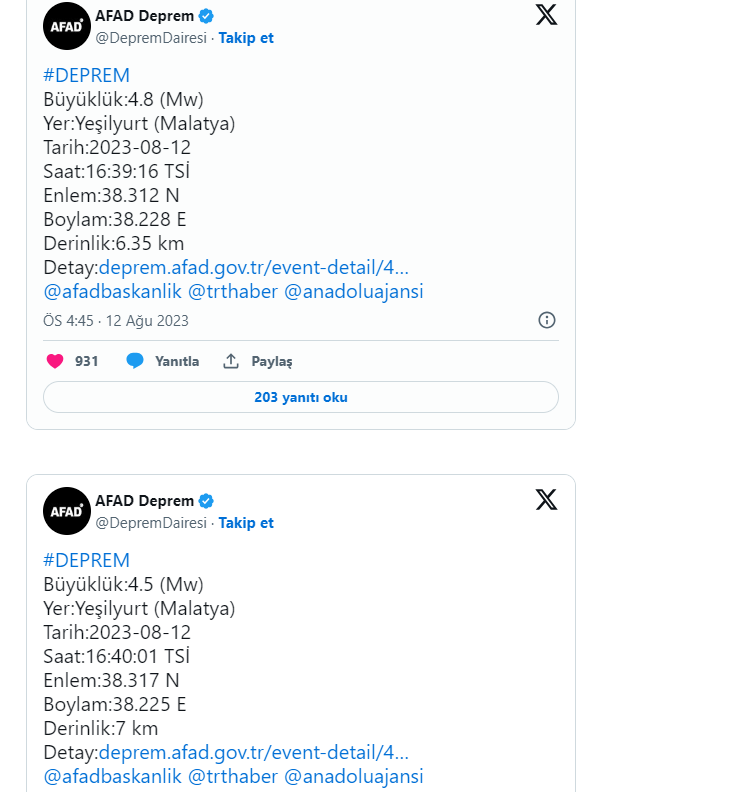Open @anadoluajansi mention in second tweet
Viewport: 733px width, 792px height.
tap(354, 776)
